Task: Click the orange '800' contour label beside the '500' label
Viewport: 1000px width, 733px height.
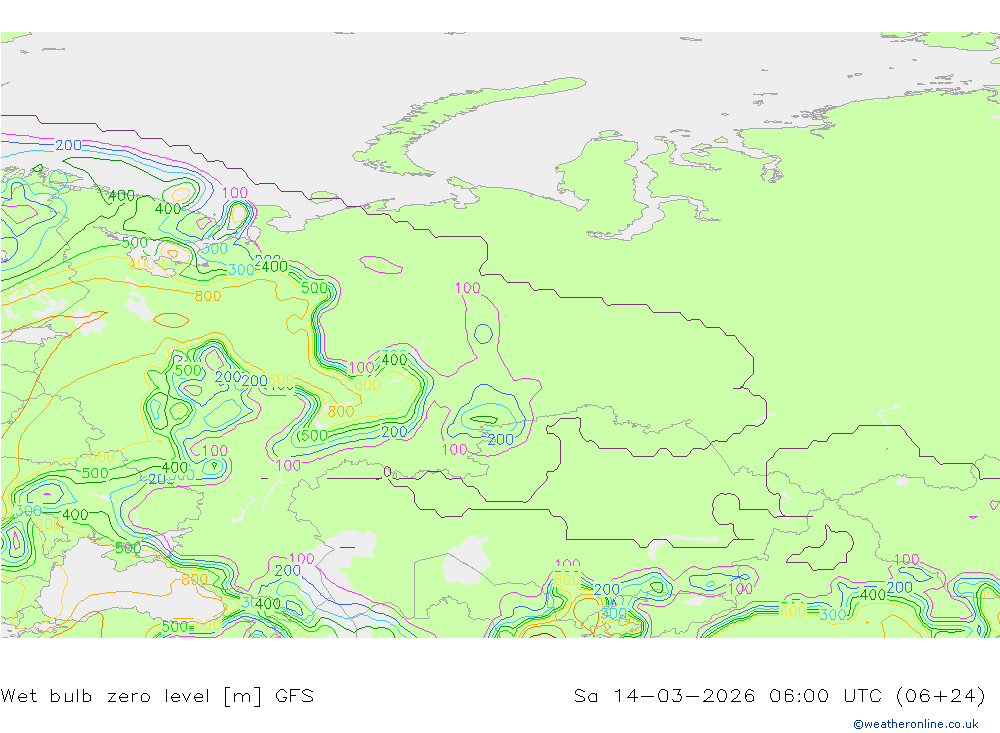Action: pos(341,411)
